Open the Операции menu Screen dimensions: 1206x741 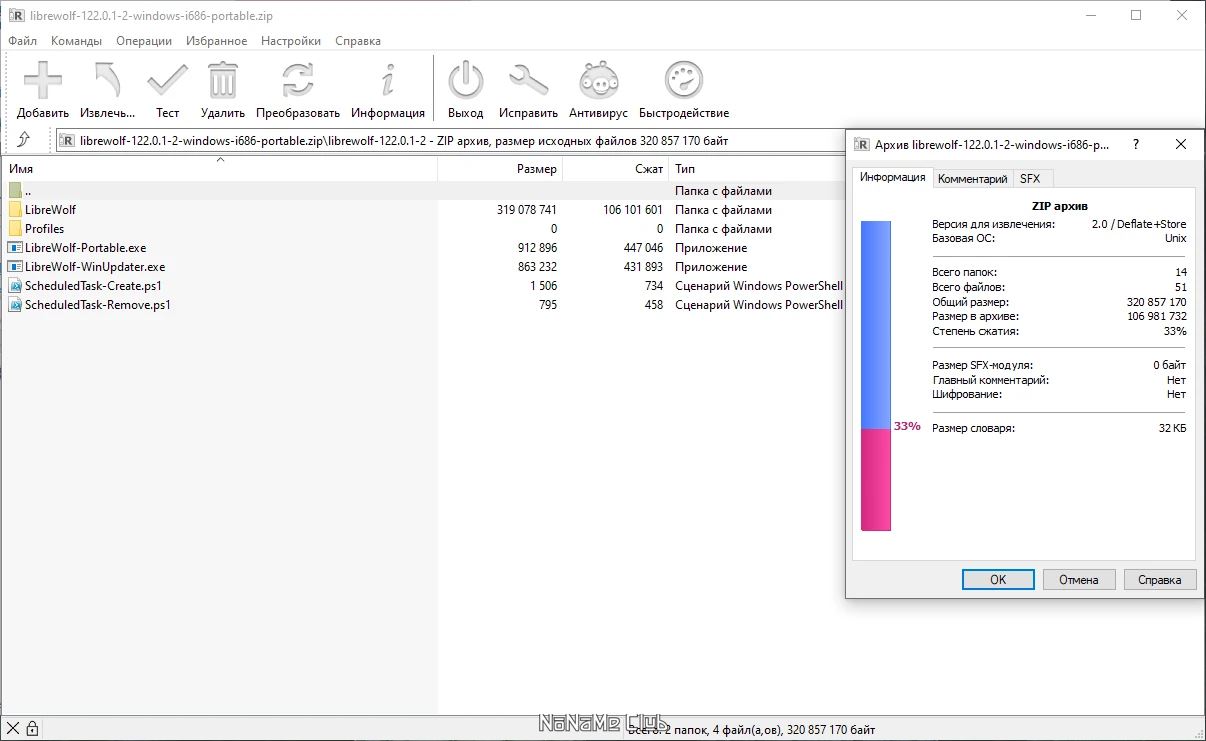(x=143, y=41)
